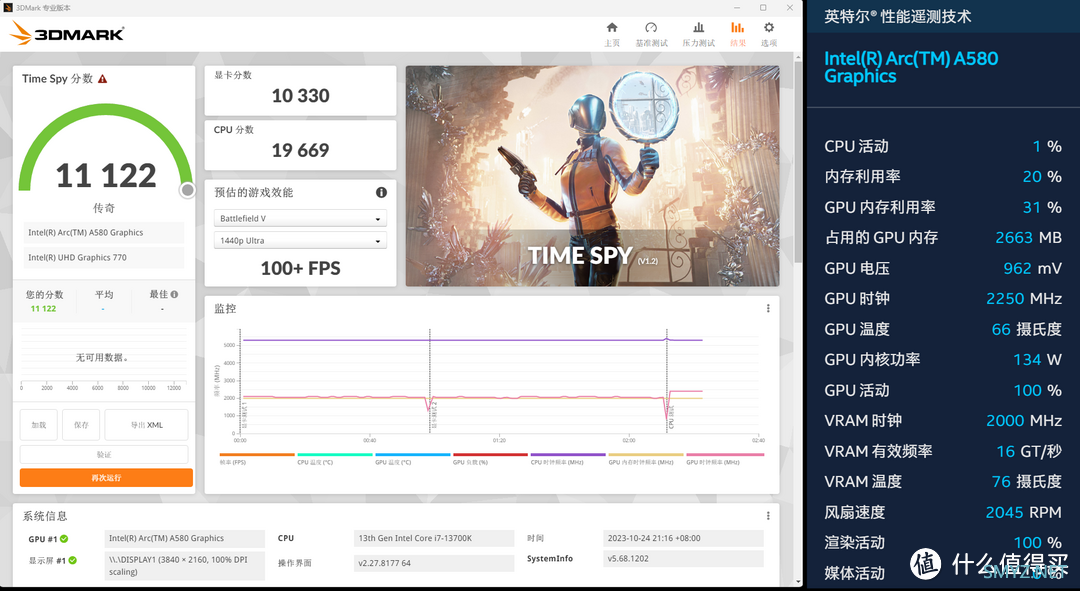Switch to the 结果 results tab
The image size is (1080, 591).
737,33
